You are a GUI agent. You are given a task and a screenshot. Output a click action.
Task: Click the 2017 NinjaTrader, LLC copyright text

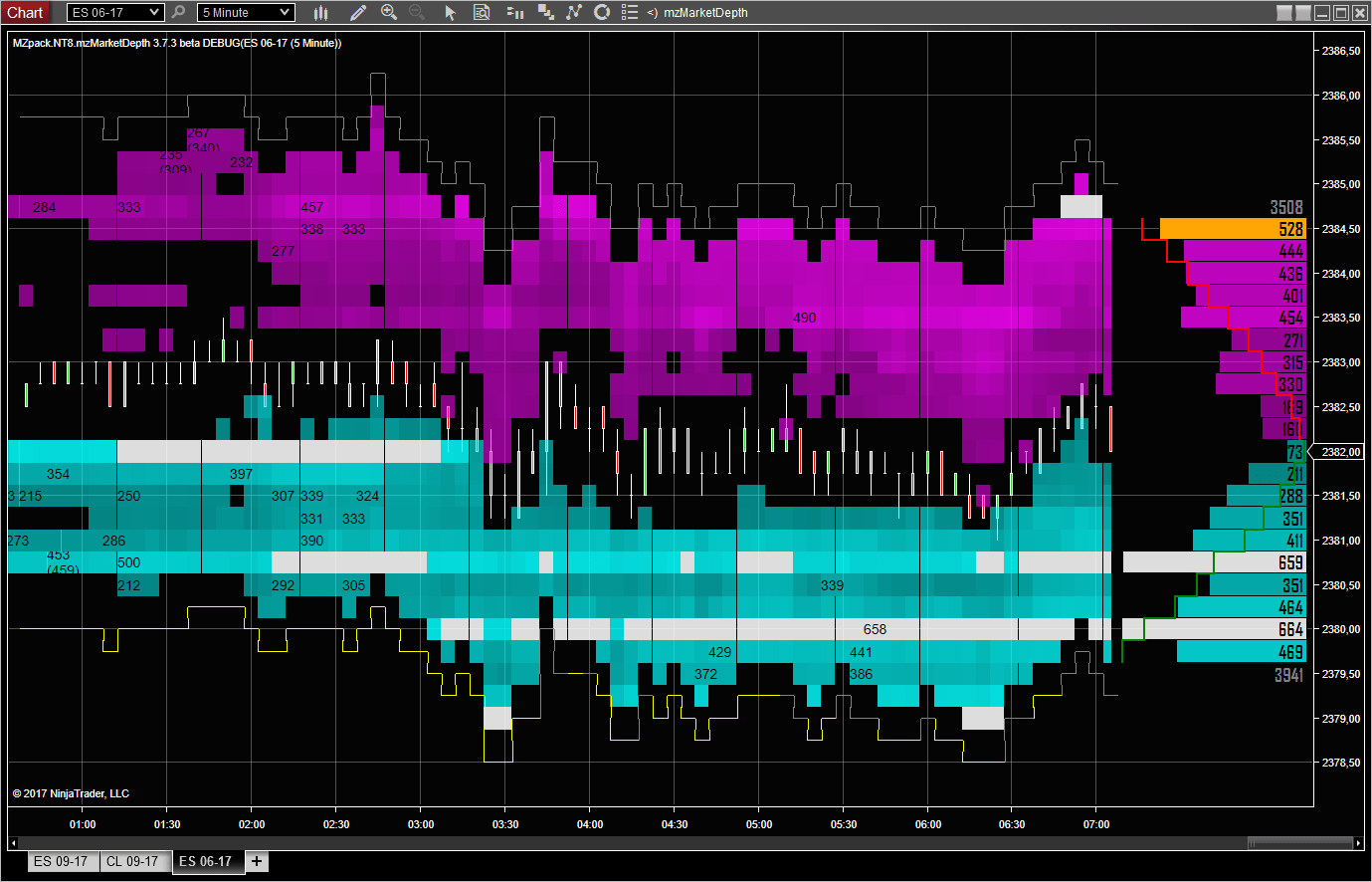pyautogui.click(x=71, y=793)
